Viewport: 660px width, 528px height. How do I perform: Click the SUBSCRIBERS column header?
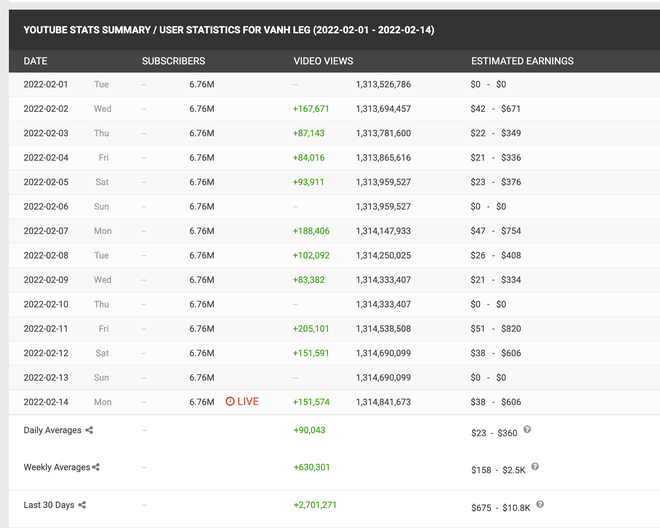(x=173, y=61)
